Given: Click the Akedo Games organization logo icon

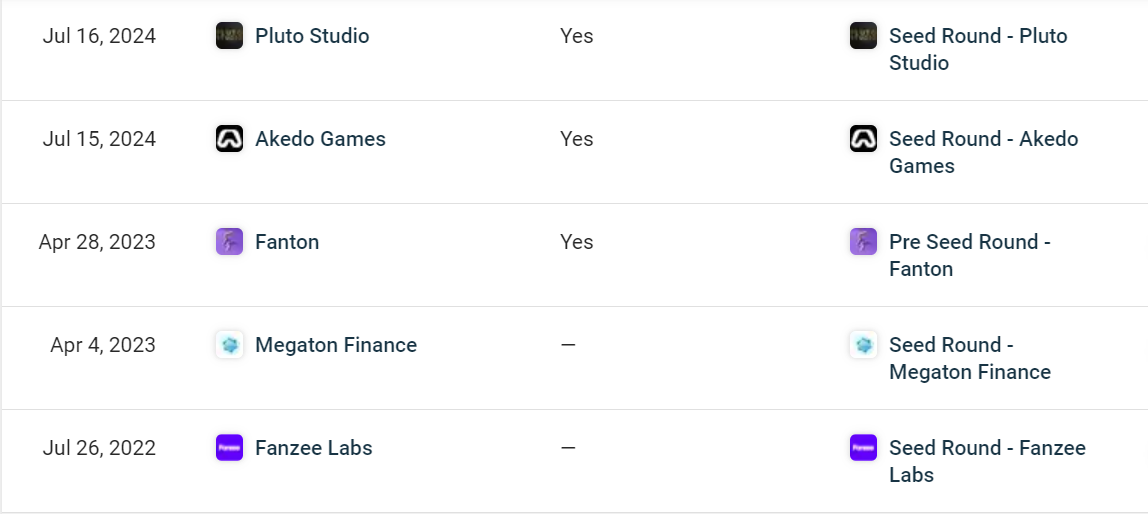Looking at the screenshot, I should pyautogui.click(x=229, y=139).
